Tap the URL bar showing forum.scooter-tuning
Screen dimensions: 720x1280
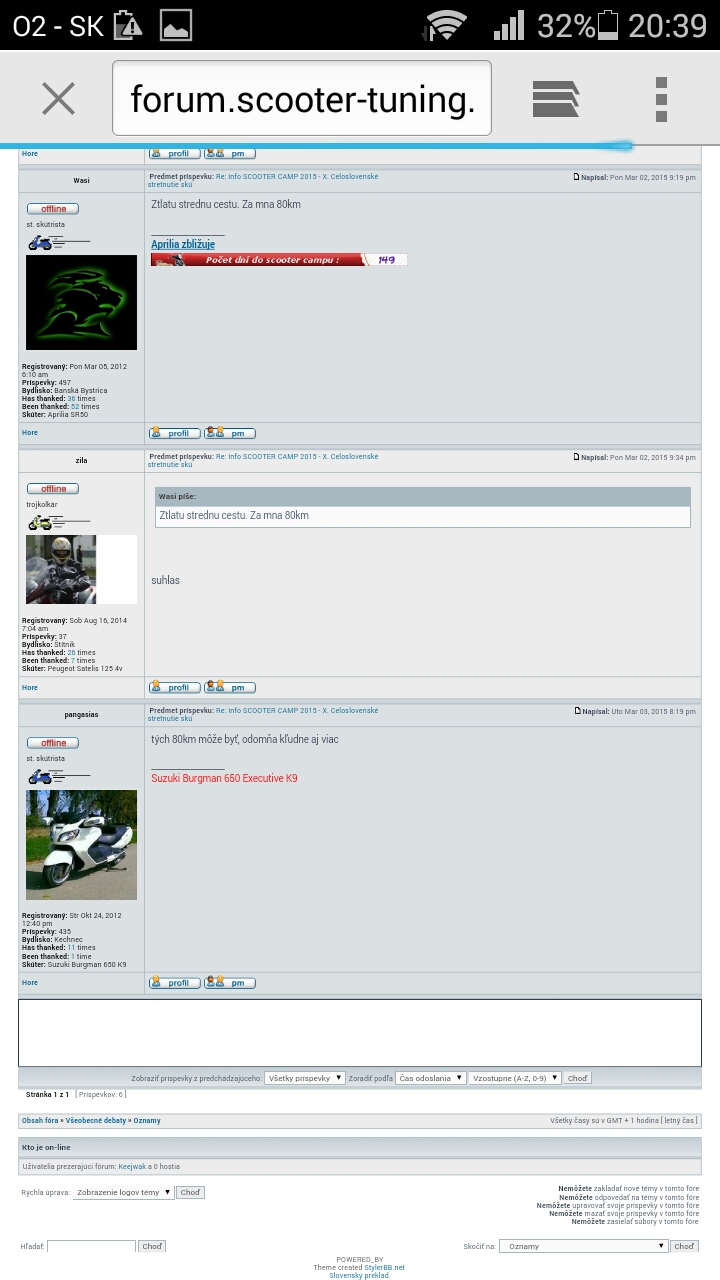tap(302, 98)
